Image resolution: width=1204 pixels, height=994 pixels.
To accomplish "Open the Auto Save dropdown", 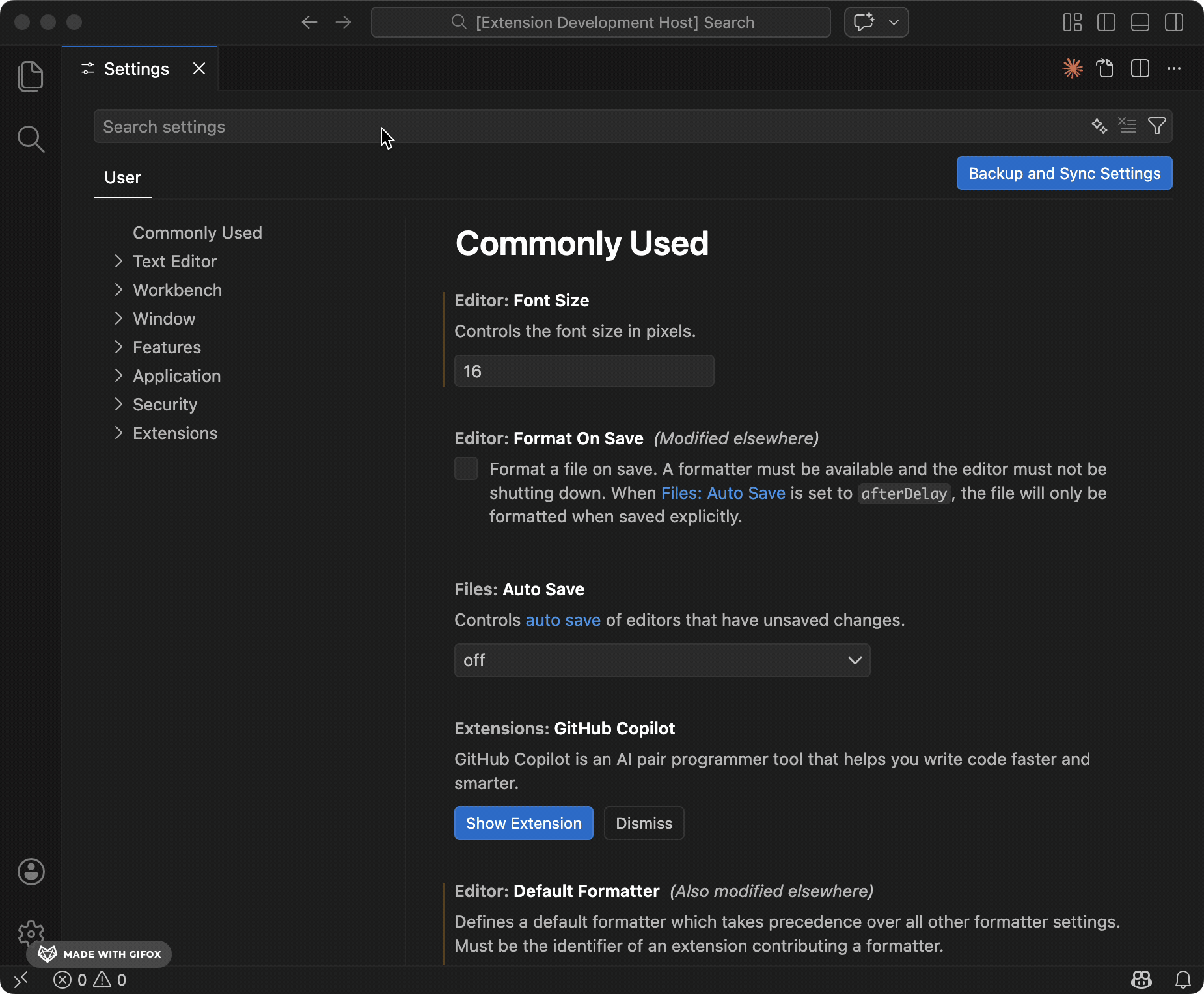I will pyautogui.click(x=662, y=660).
